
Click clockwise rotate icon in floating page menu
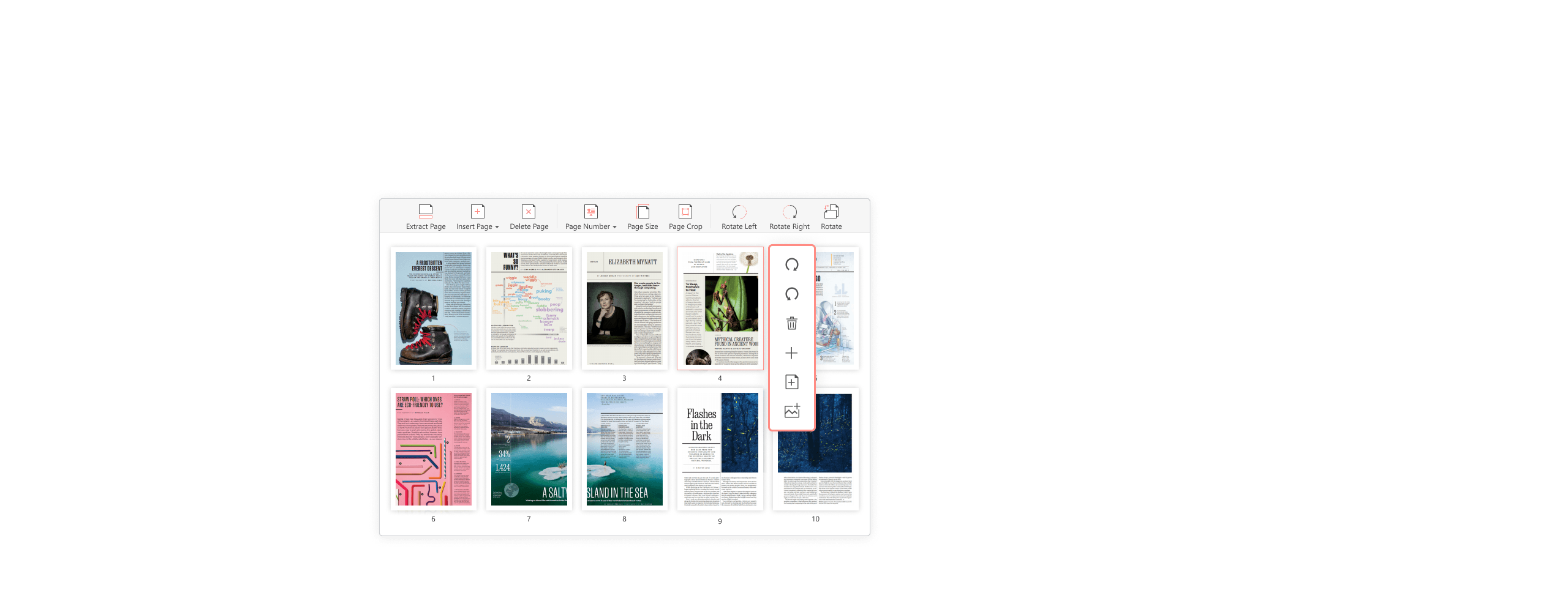[x=791, y=265]
